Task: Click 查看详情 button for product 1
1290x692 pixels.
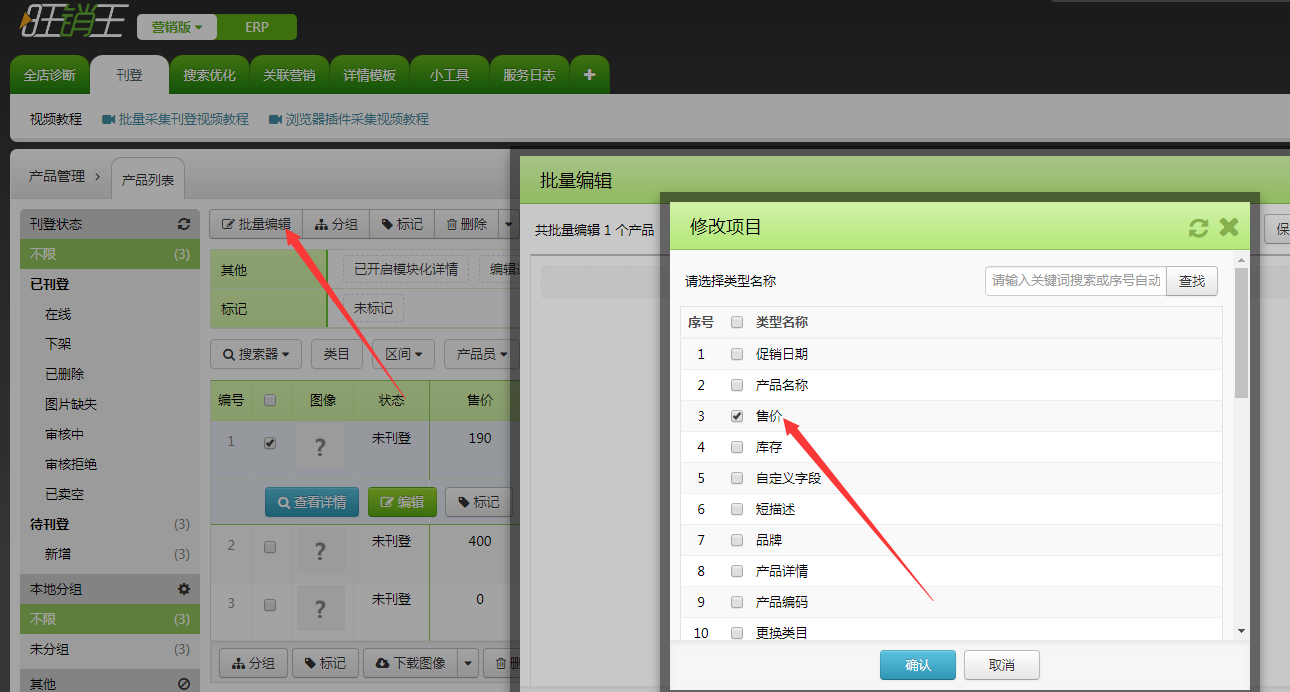Action: [312, 502]
